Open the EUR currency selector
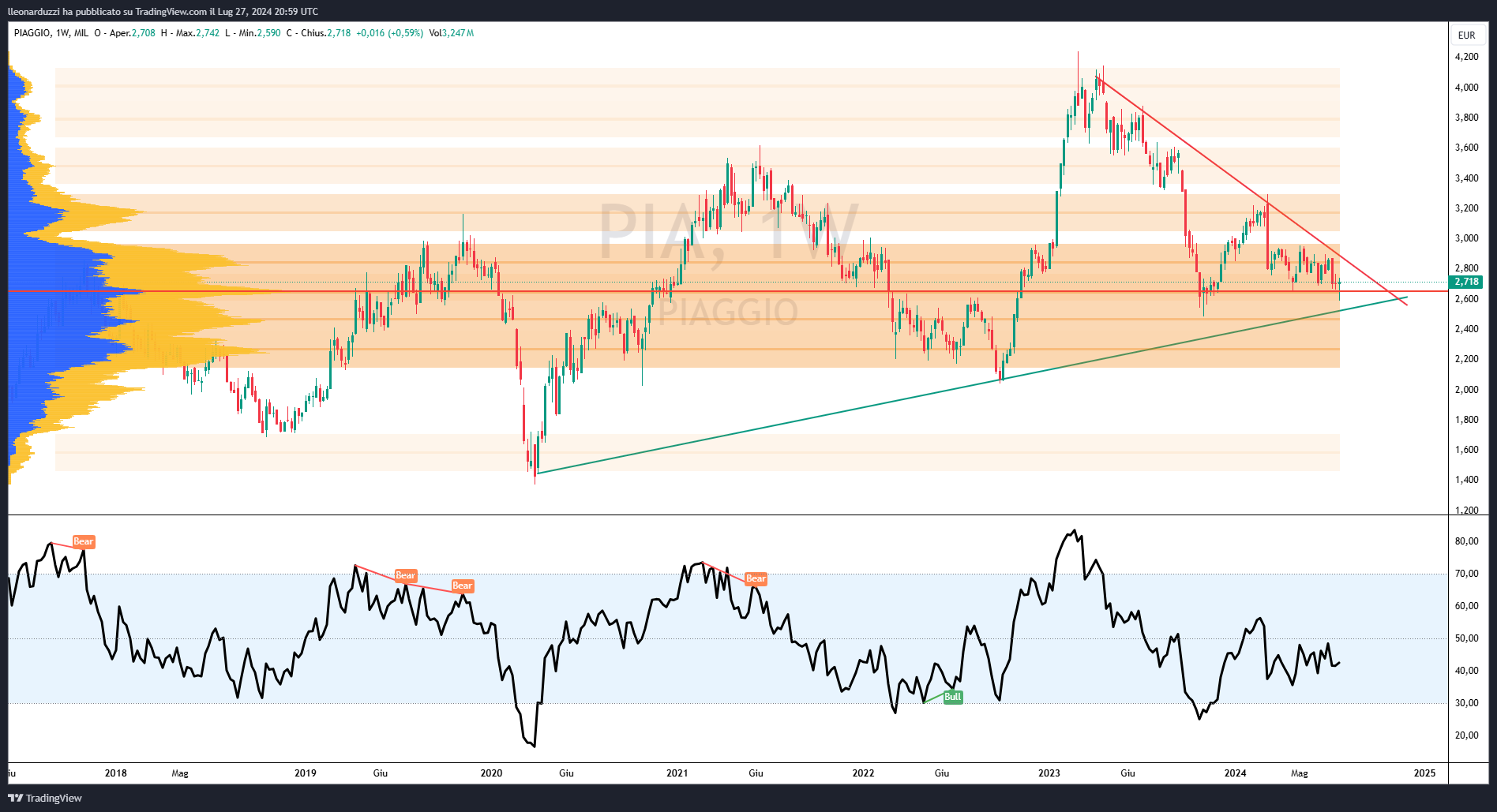Image resolution: width=1497 pixels, height=812 pixels. (x=1466, y=35)
